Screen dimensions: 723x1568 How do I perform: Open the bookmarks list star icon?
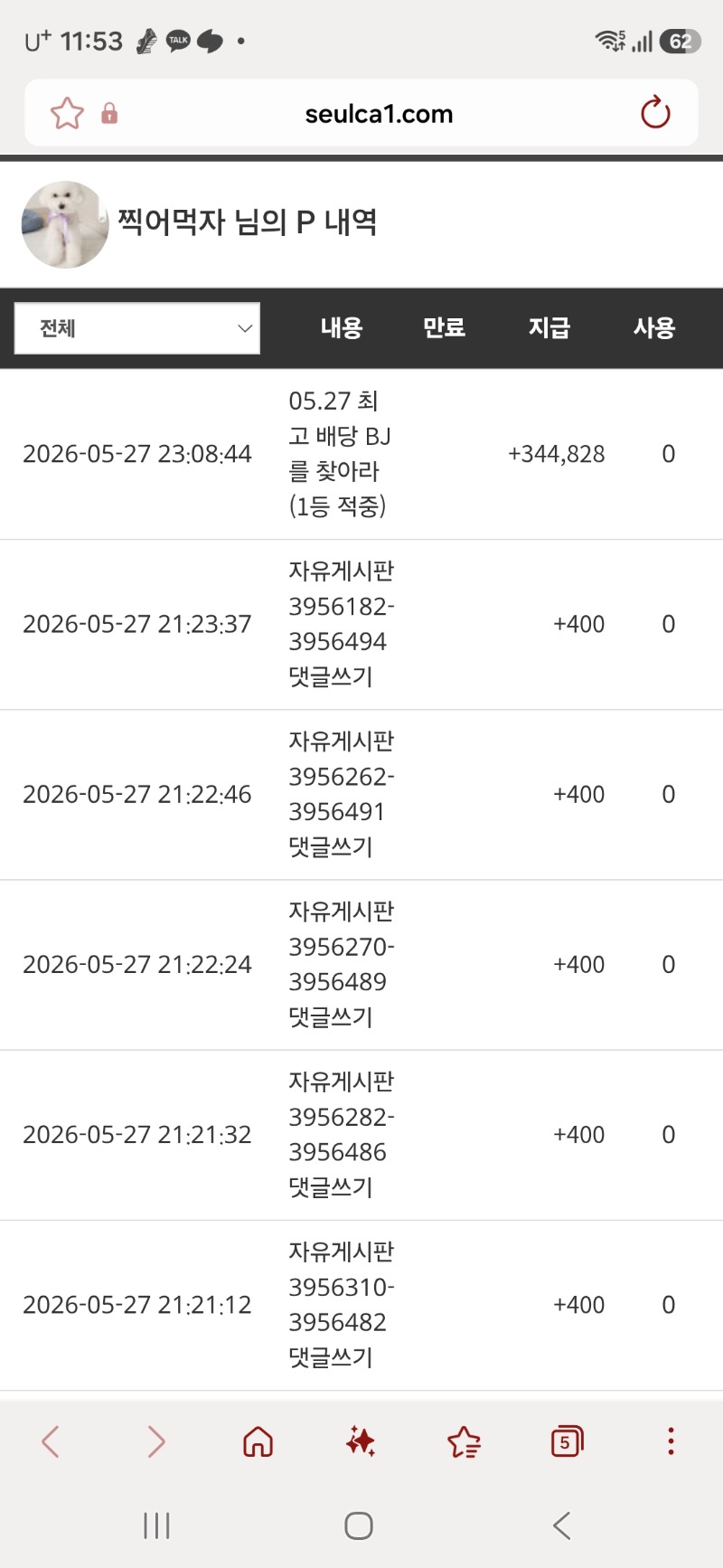[464, 1441]
